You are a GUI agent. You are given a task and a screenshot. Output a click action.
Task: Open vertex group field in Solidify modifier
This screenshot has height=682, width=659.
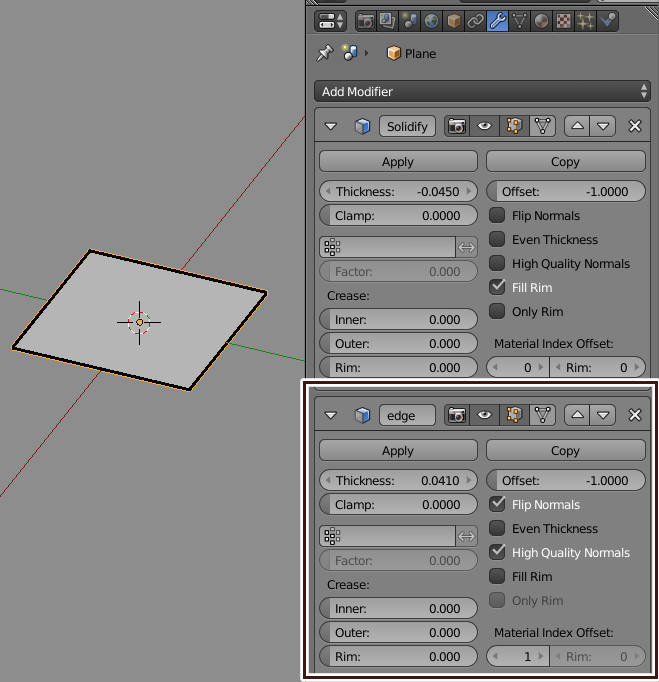tap(387, 247)
